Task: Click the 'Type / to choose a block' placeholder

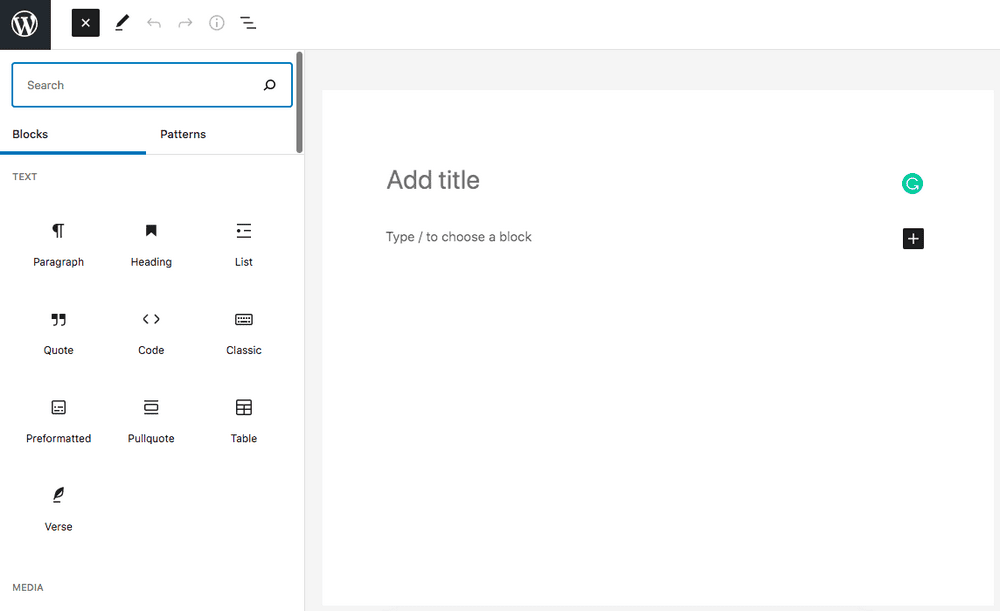Action: point(459,237)
